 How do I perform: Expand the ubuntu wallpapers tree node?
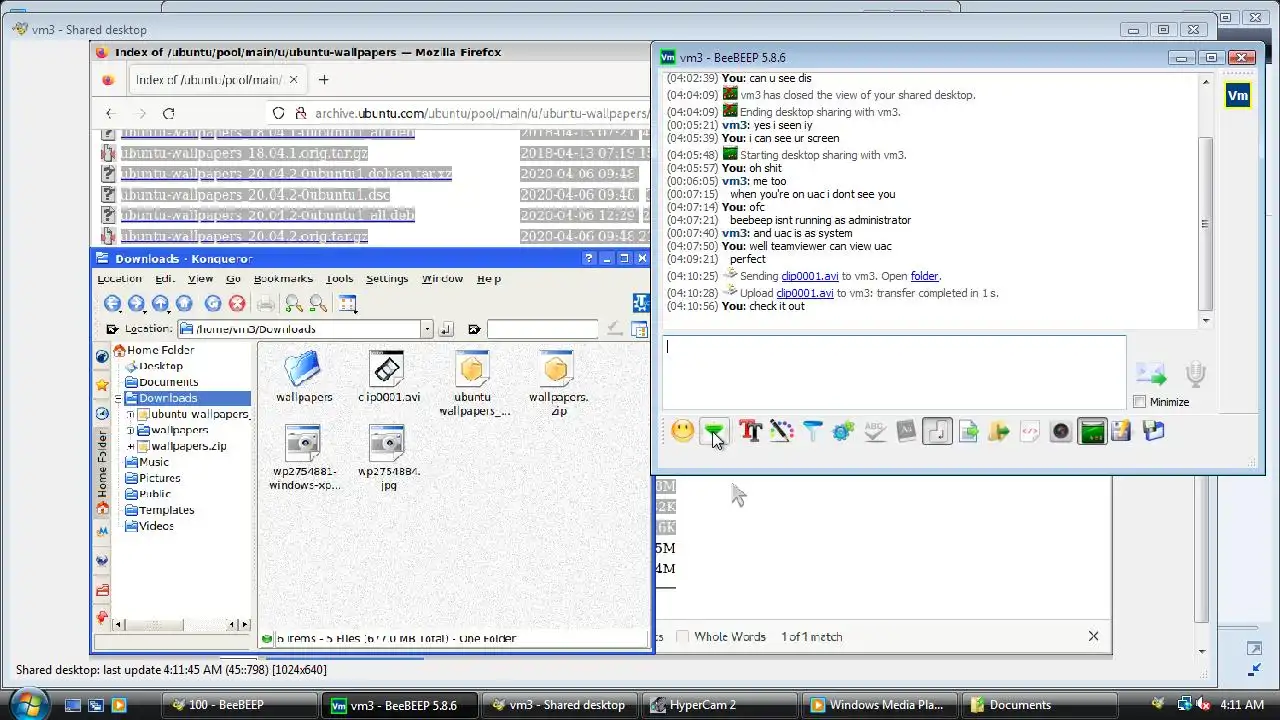point(131,414)
